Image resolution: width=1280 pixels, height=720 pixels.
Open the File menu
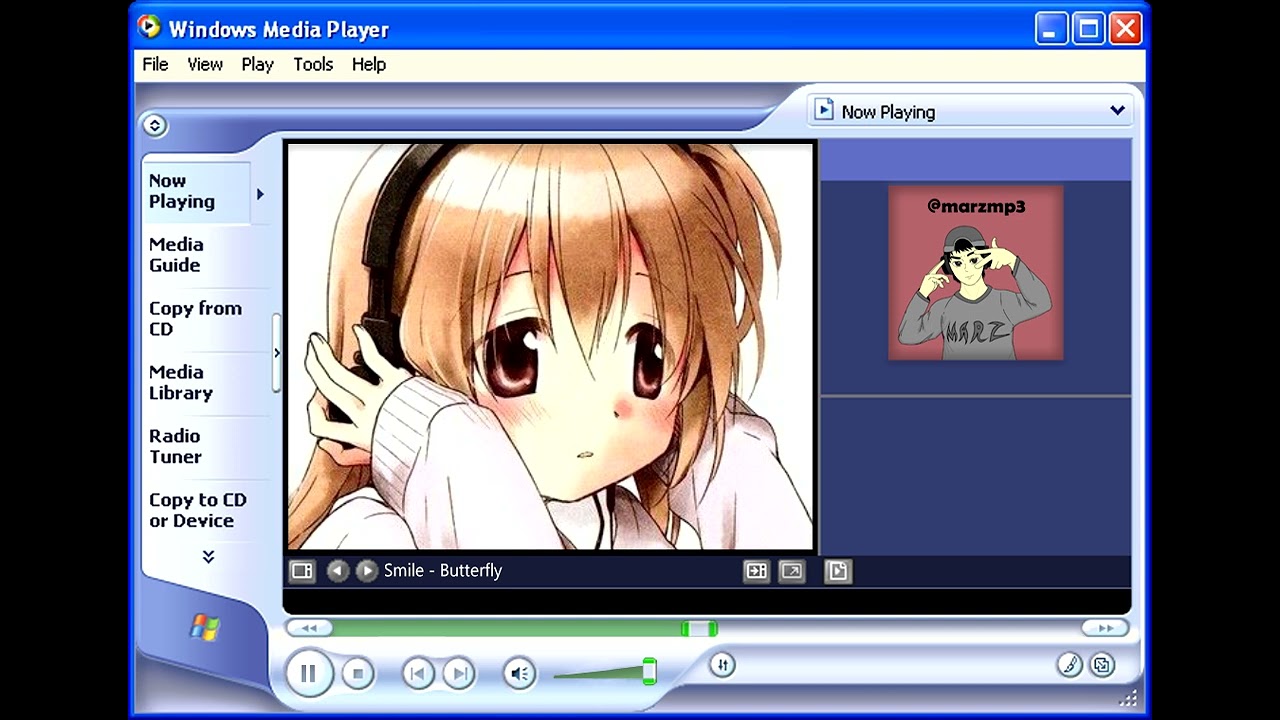(155, 64)
